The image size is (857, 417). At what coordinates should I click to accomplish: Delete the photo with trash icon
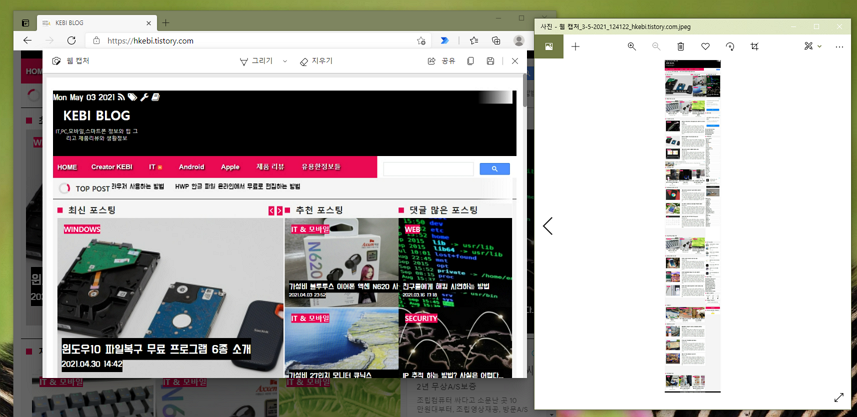pos(680,46)
